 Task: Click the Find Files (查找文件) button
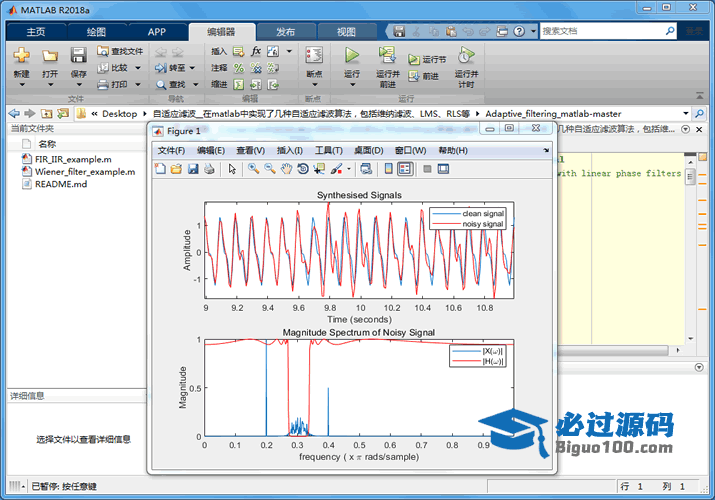click(x=120, y=51)
